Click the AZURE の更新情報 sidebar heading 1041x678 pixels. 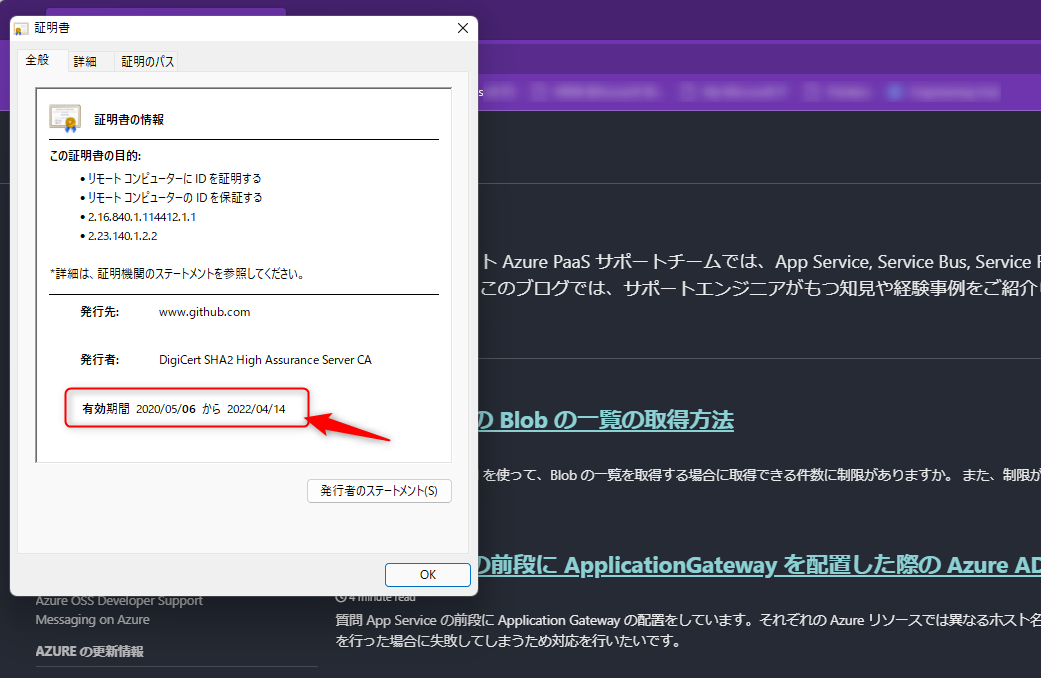coord(90,652)
